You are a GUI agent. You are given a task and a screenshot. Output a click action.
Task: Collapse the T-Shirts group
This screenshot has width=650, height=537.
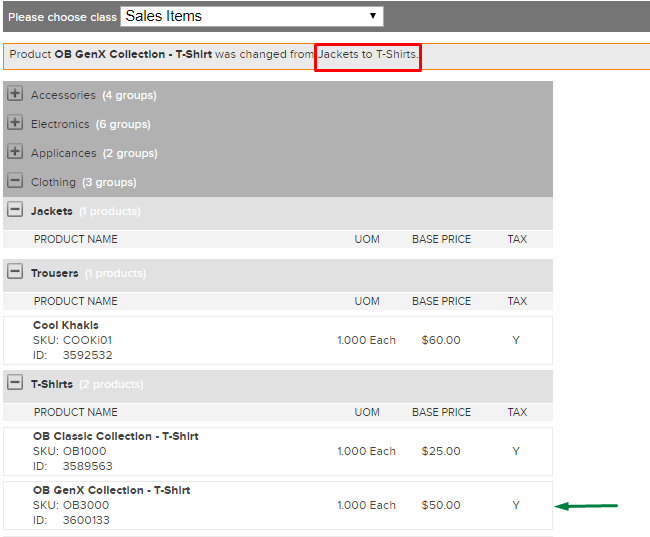[15, 383]
